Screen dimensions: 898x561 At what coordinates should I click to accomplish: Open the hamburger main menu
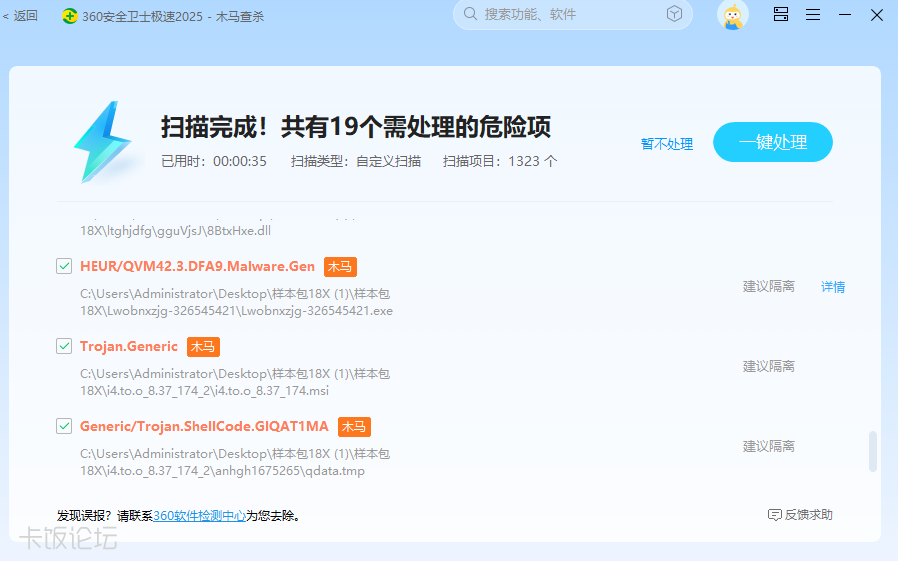pos(813,15)
